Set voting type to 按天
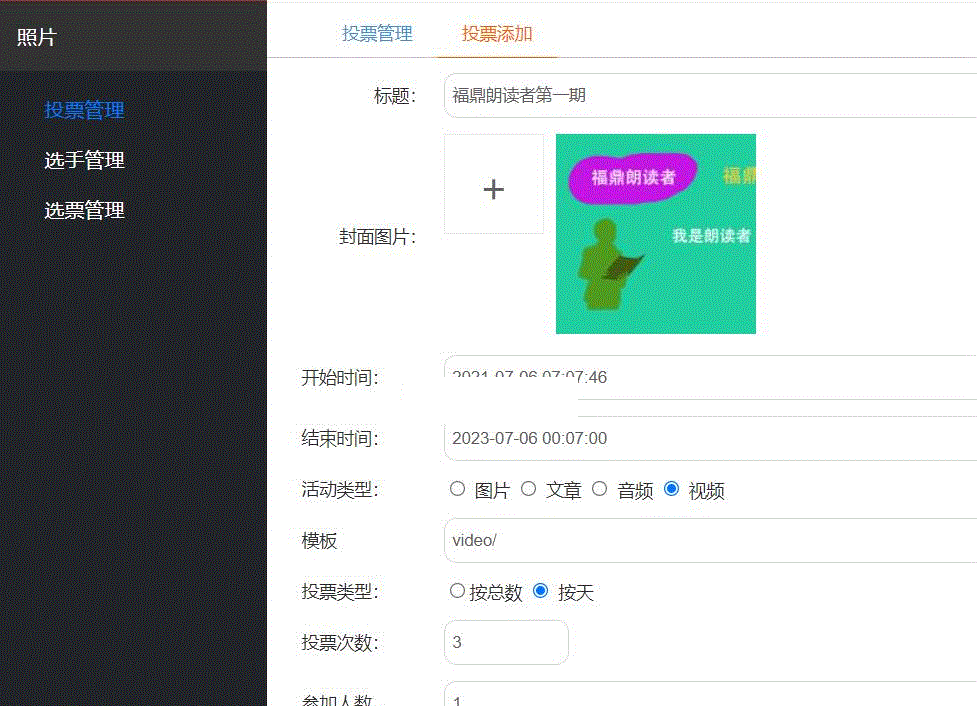This screenshot has height=706, width=977. pyautogui.click(x=541, y=591)
